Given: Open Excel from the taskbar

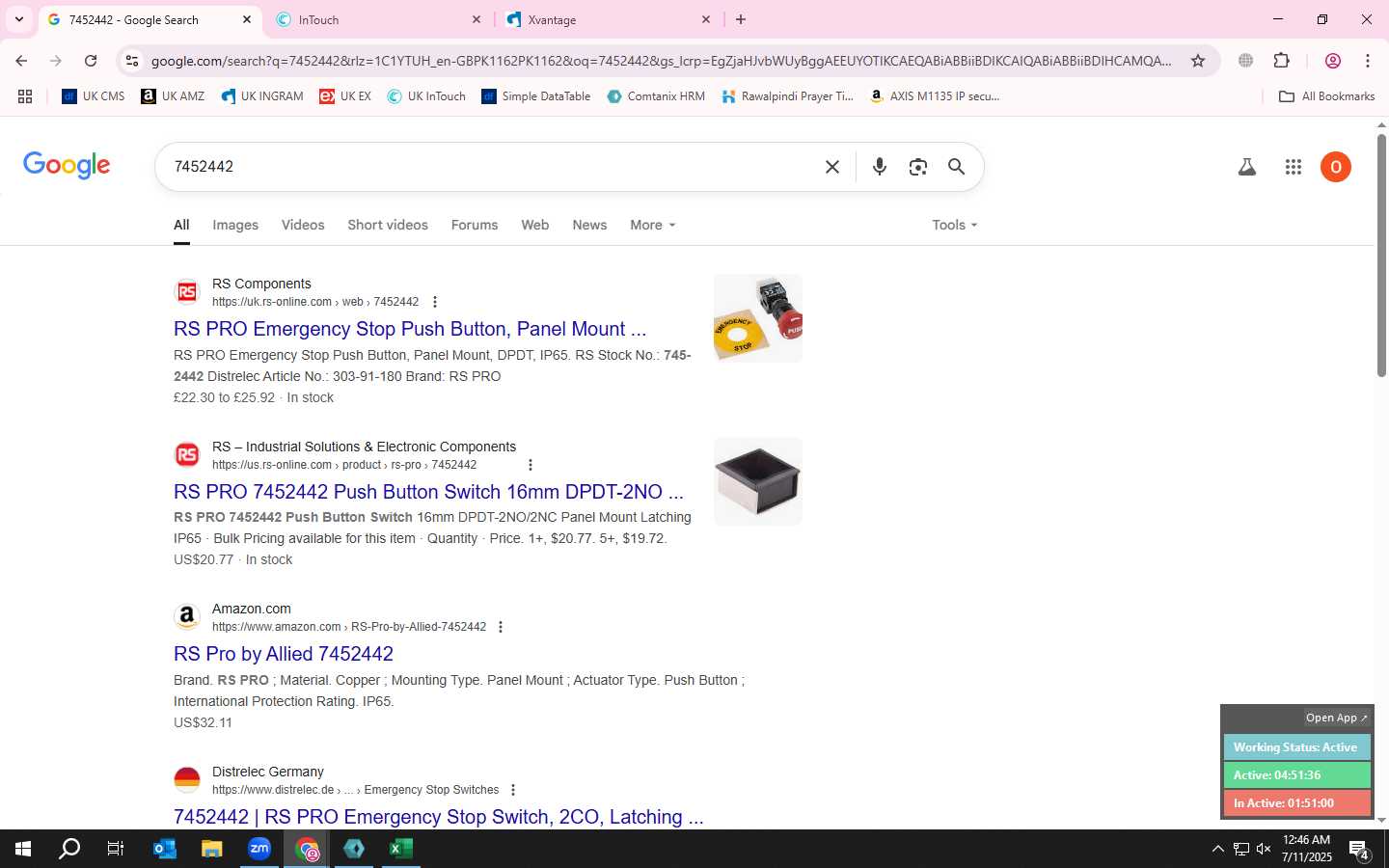Looking at the screenshot, I should 401,849.
